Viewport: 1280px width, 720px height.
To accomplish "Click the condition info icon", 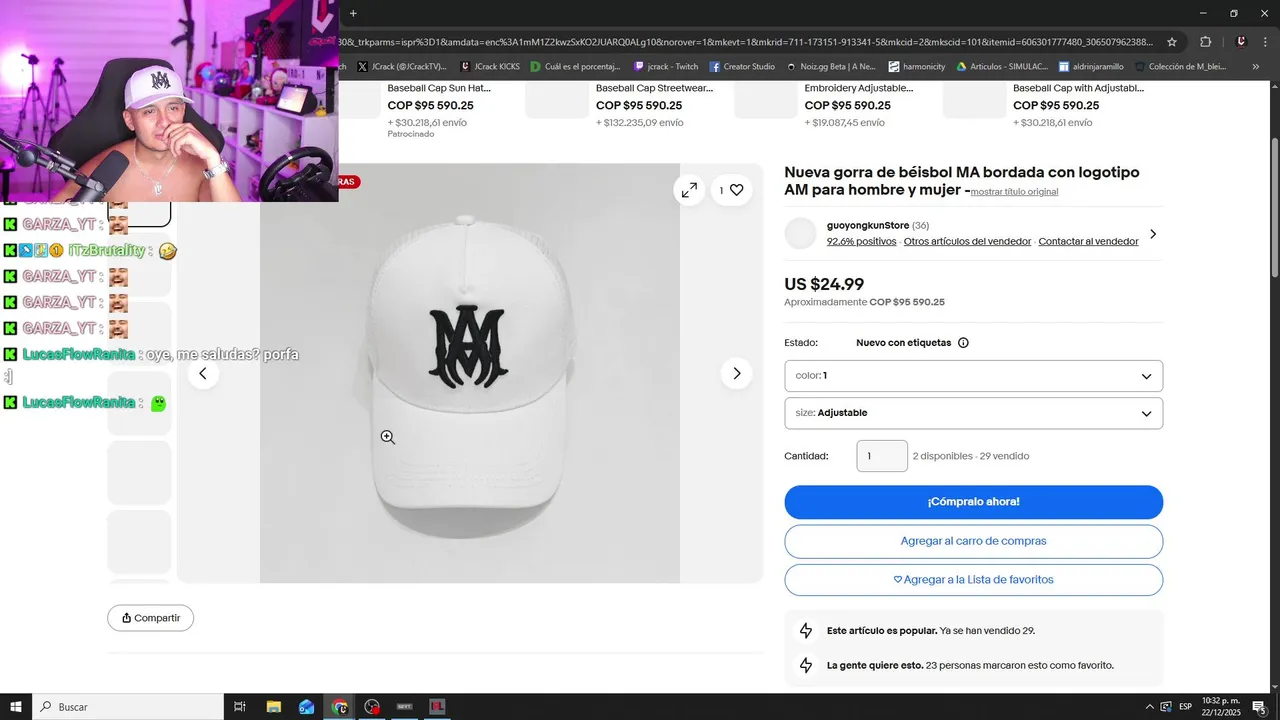I will [x=963, y=343].
